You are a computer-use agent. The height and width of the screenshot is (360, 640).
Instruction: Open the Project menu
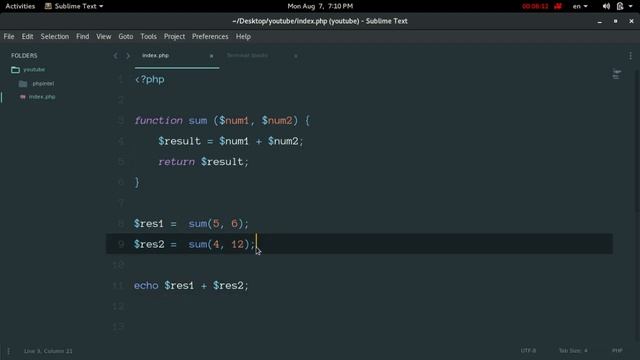174,36
